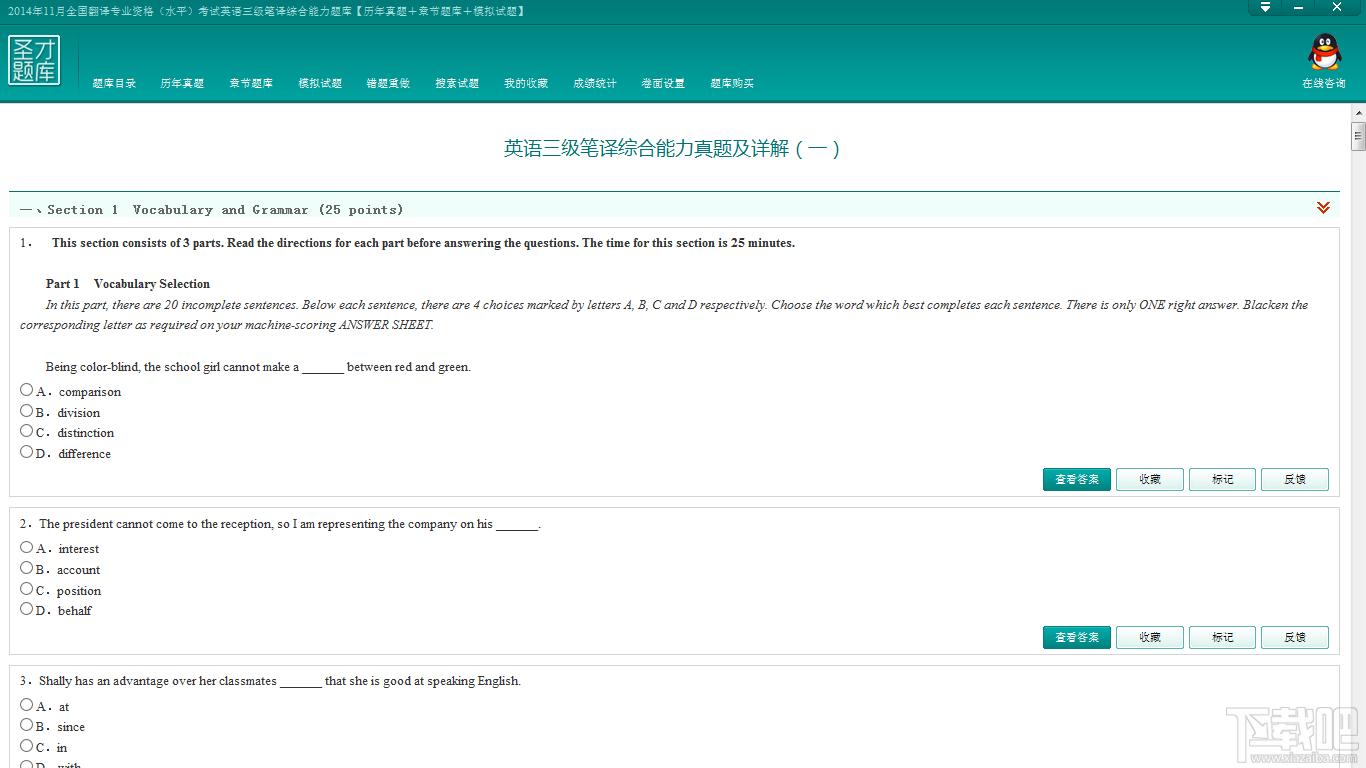Image resolution: width=1366 pixels, height=768 pixels.
Task: Click the vertical scrollbar up arrow
Action: (1358, 113)
